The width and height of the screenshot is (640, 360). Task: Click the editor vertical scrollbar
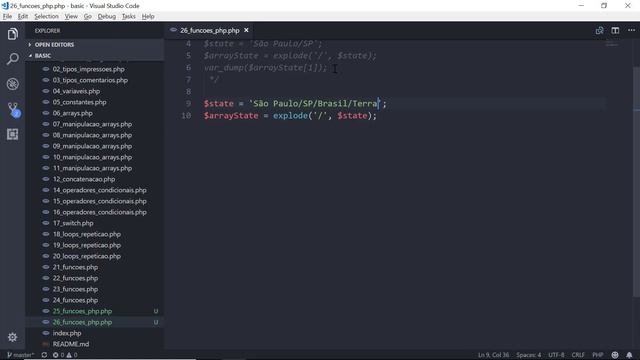(636, 182)
